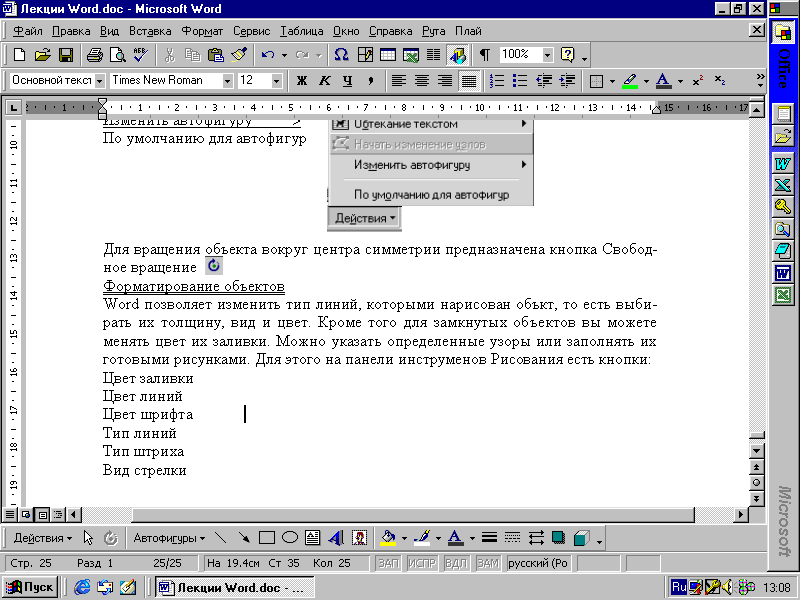This screenshot has width=800, height=600.
Task: Expand the highlight color dropdown arrow
Action: (x=646, y=81)
